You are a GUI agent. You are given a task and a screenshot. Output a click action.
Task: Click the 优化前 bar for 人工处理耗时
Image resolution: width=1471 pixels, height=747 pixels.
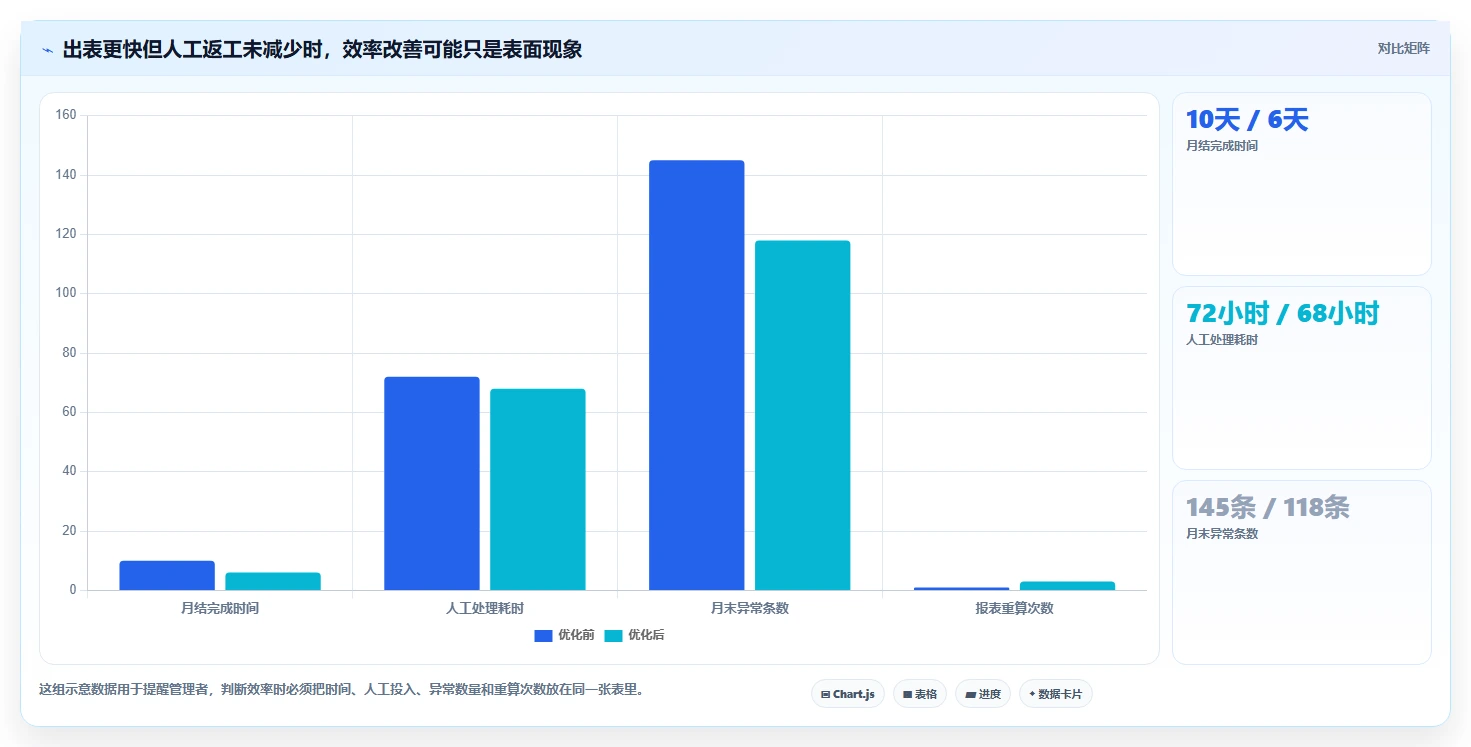(x=432, y=483)
